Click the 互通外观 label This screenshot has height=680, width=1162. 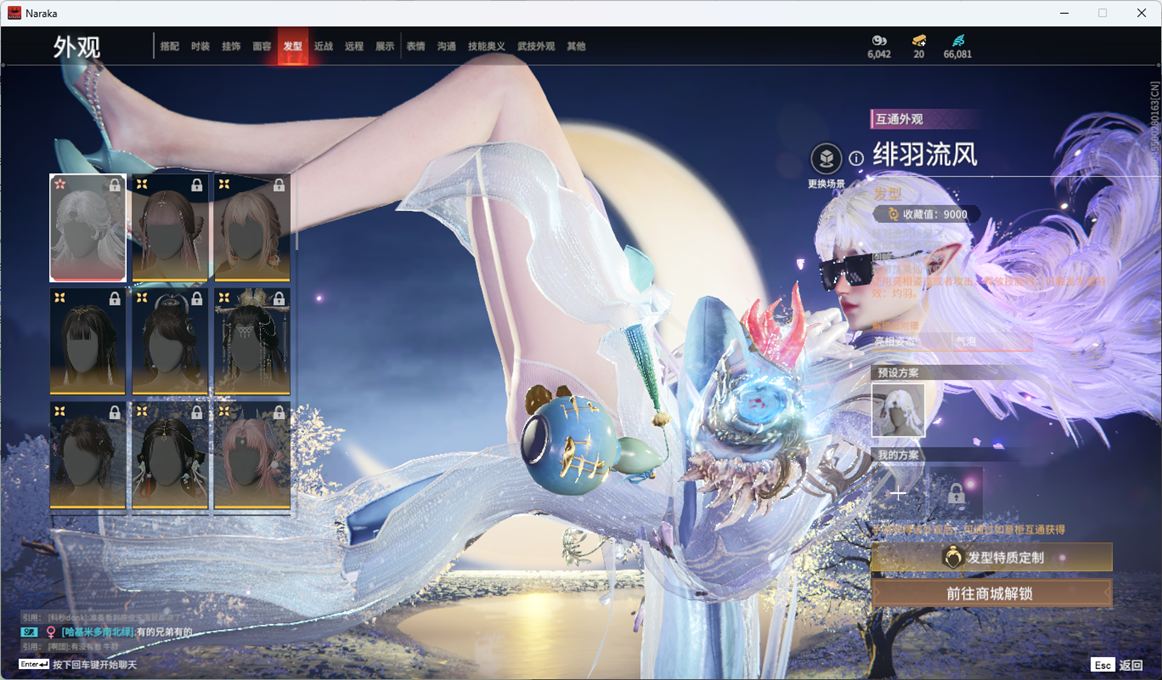(x=900, y=119)
